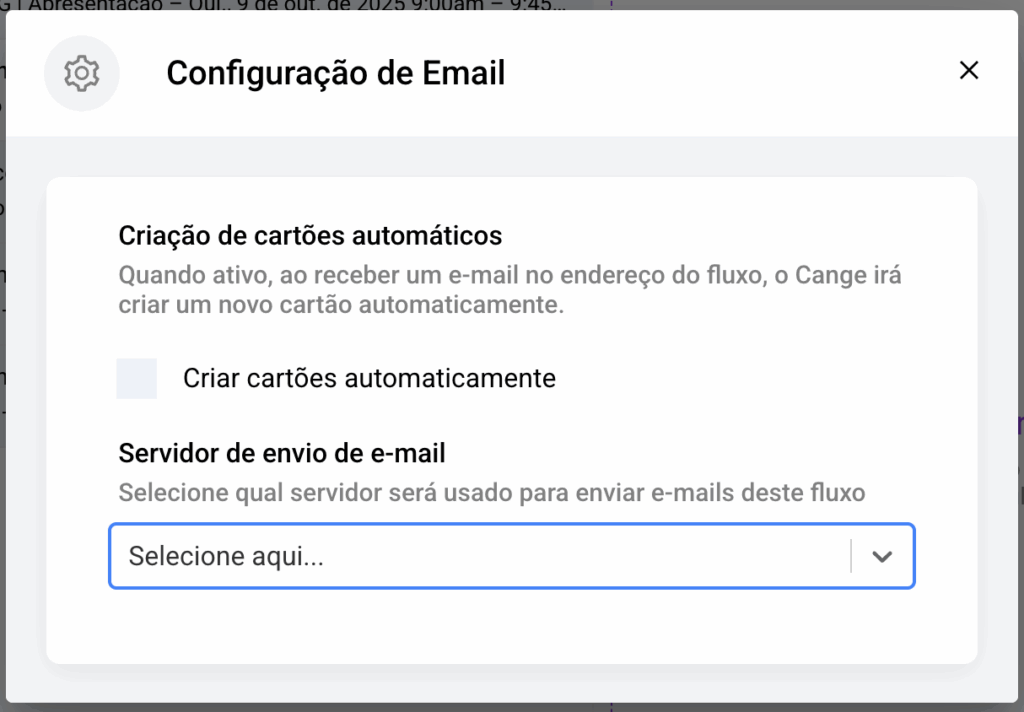Click empty space below the server dropdown
The image size is (1024, 712).
(x=510, y=625)
